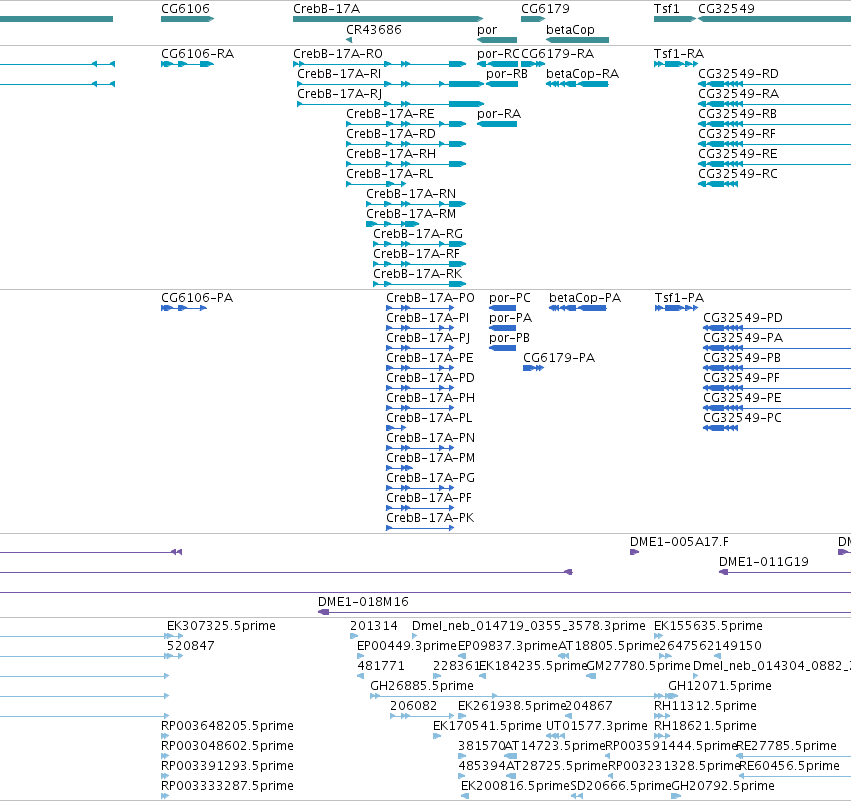Select the CrebB-17A-PO protein label
The image size is (851, 801).
tap(430, 298)
